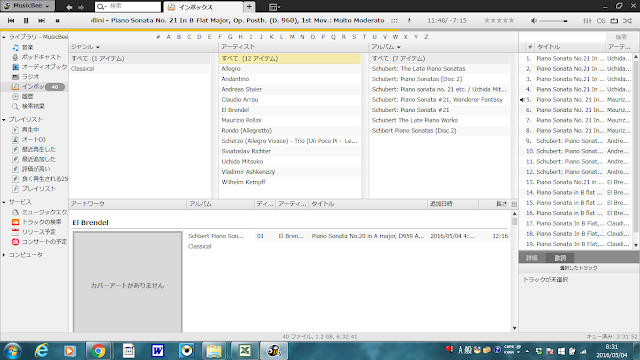This screenshot has width=640, height=360.
Task: Jump to letter S in alphabet bar
Action: [354, 37]
